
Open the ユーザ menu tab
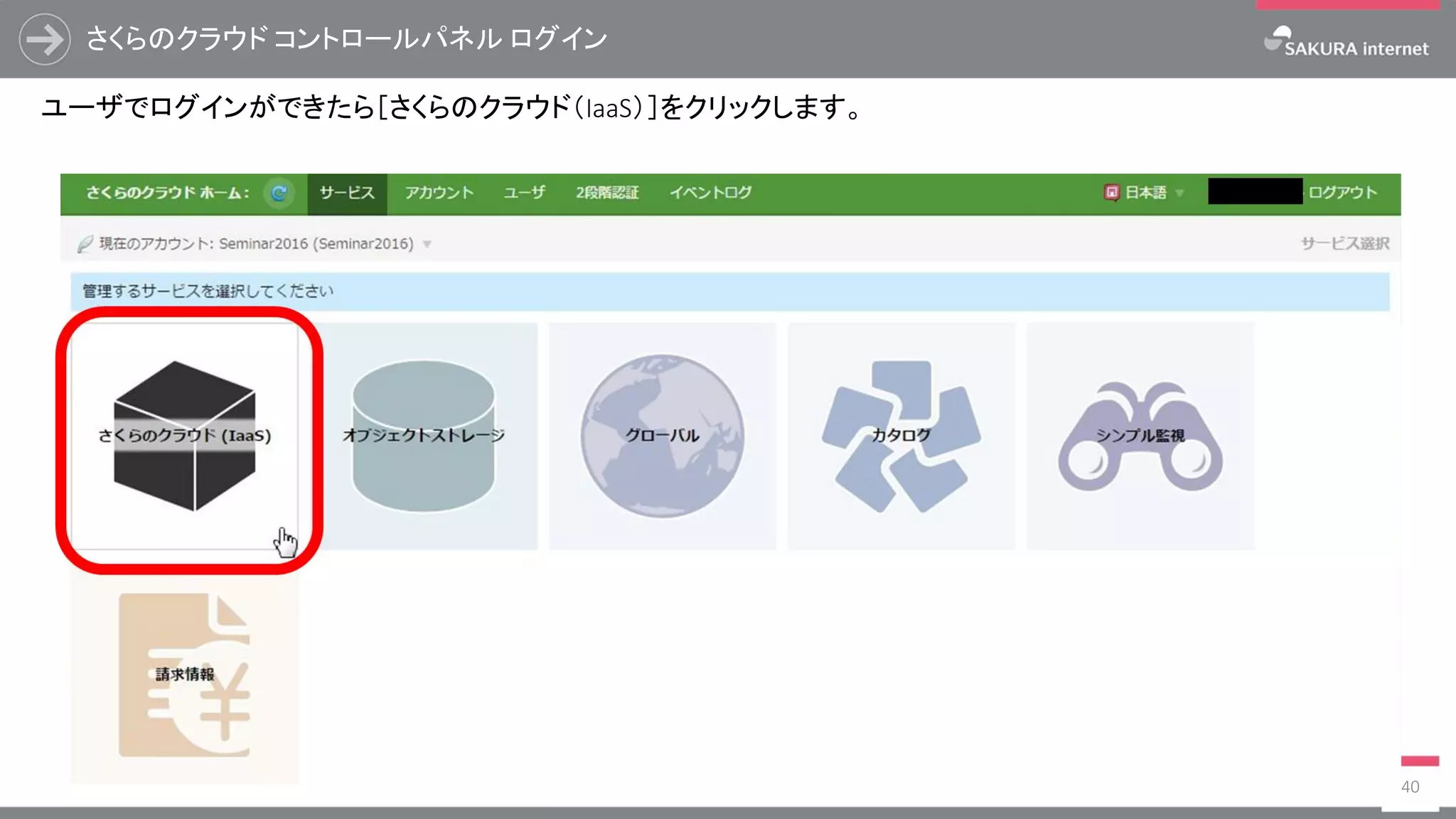click(x=525, y=193)
